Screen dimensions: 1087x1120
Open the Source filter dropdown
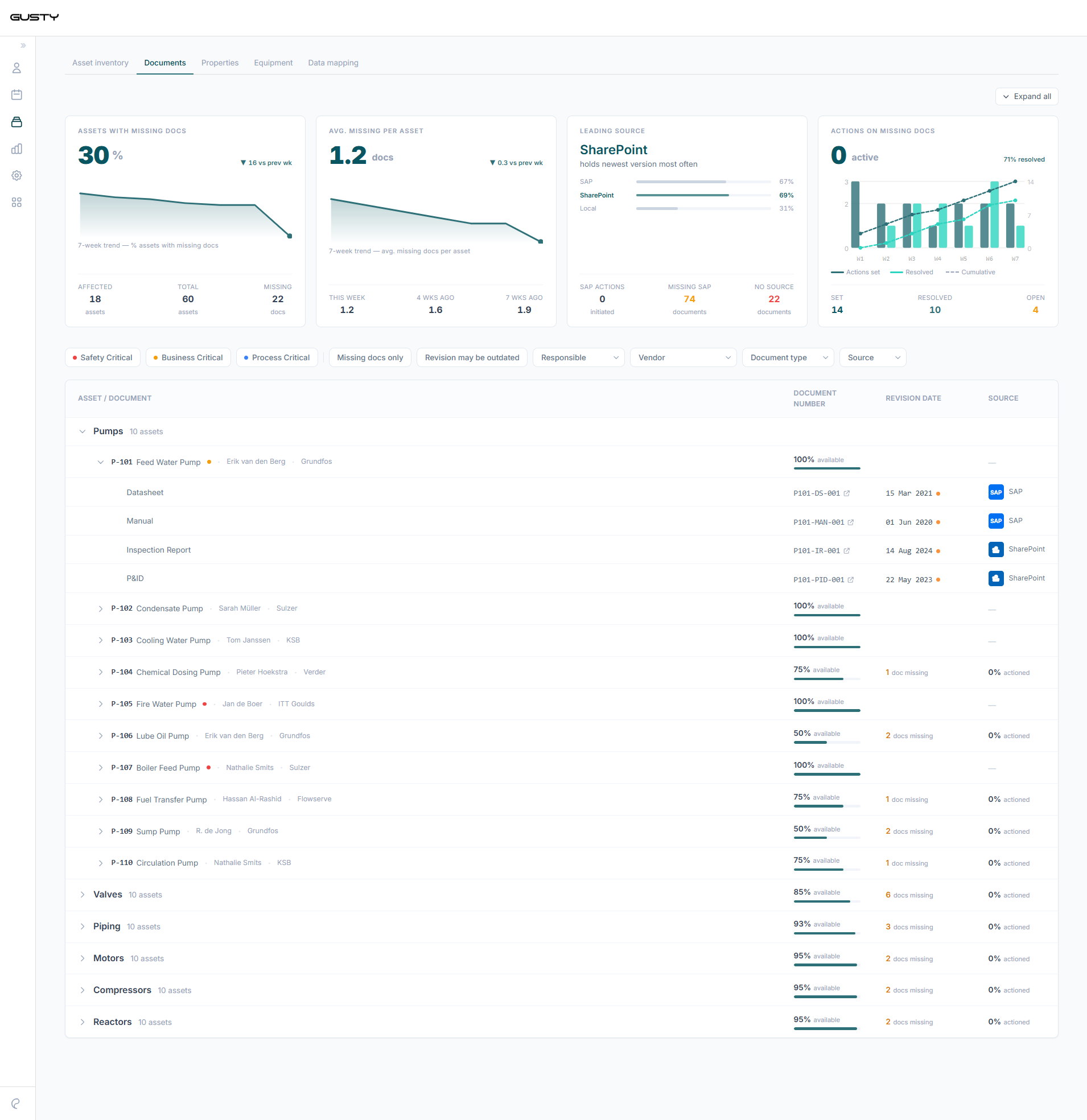(x=873, y=358)
